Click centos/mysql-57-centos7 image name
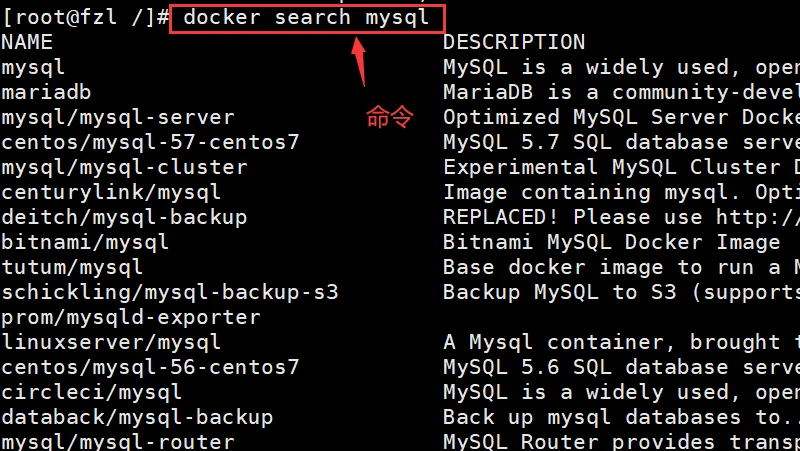The width and height of the screenshot is (800, 451). (150, 142)
